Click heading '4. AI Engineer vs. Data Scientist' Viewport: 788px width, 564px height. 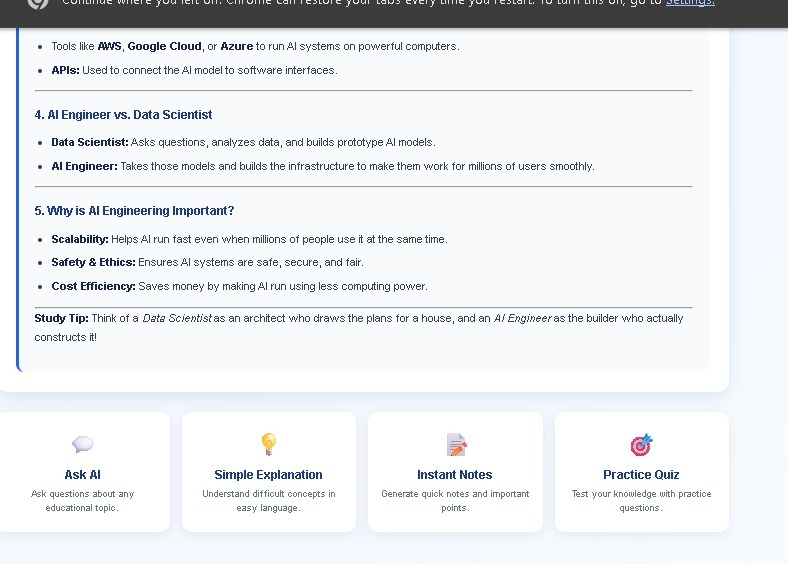[x=123, y=115]
